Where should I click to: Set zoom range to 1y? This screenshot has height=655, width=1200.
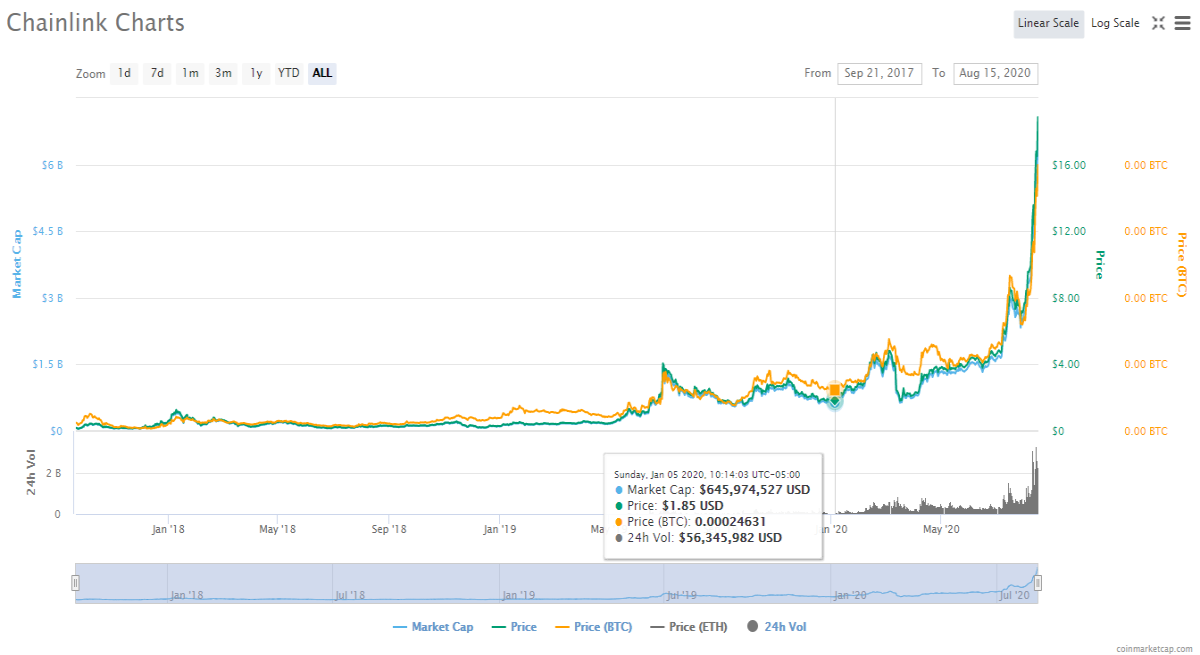pyautogui.click(x=256, y=73)
